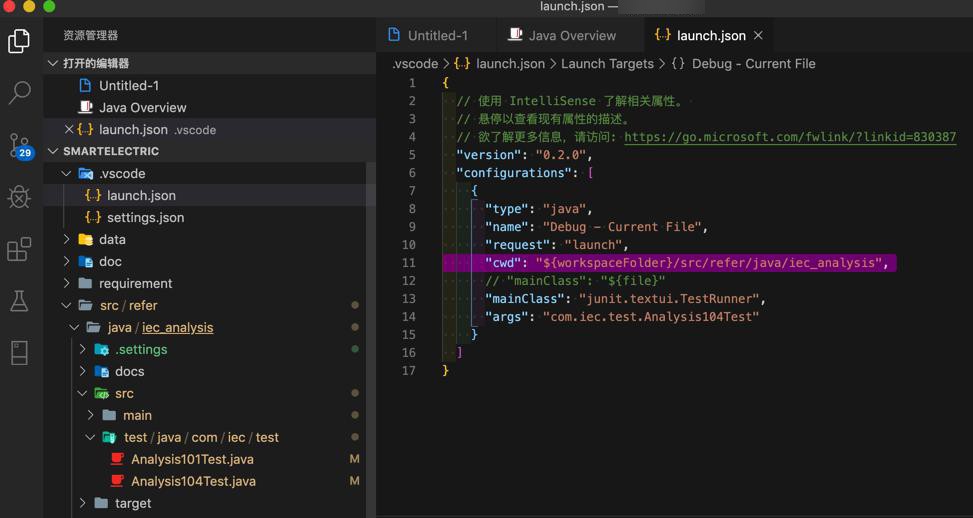
Task: Click the "args" com.iec.test.Analysis104Test line
Action: 622,317
